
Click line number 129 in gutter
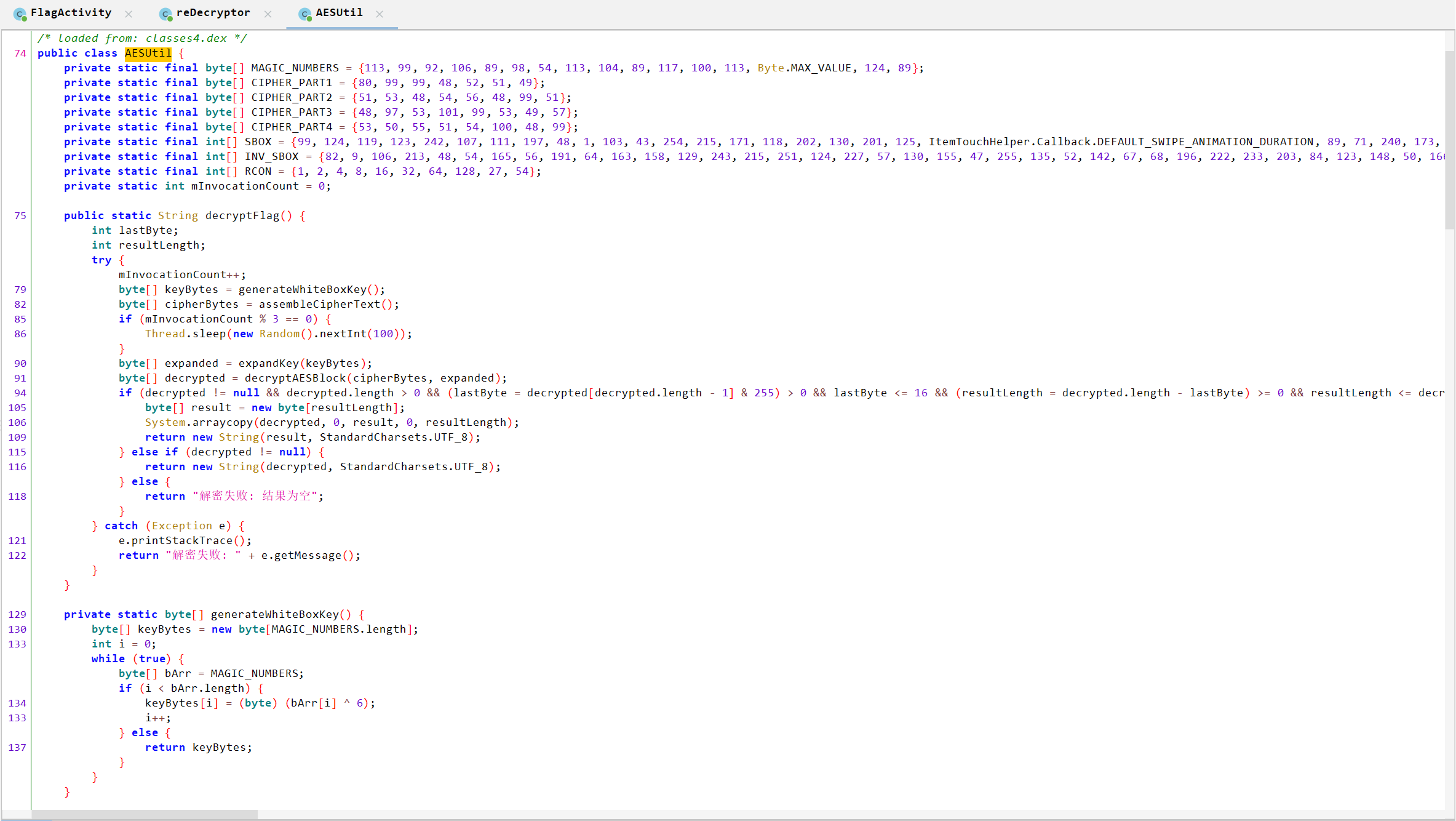pyautogui.click(x=17, y=614)
